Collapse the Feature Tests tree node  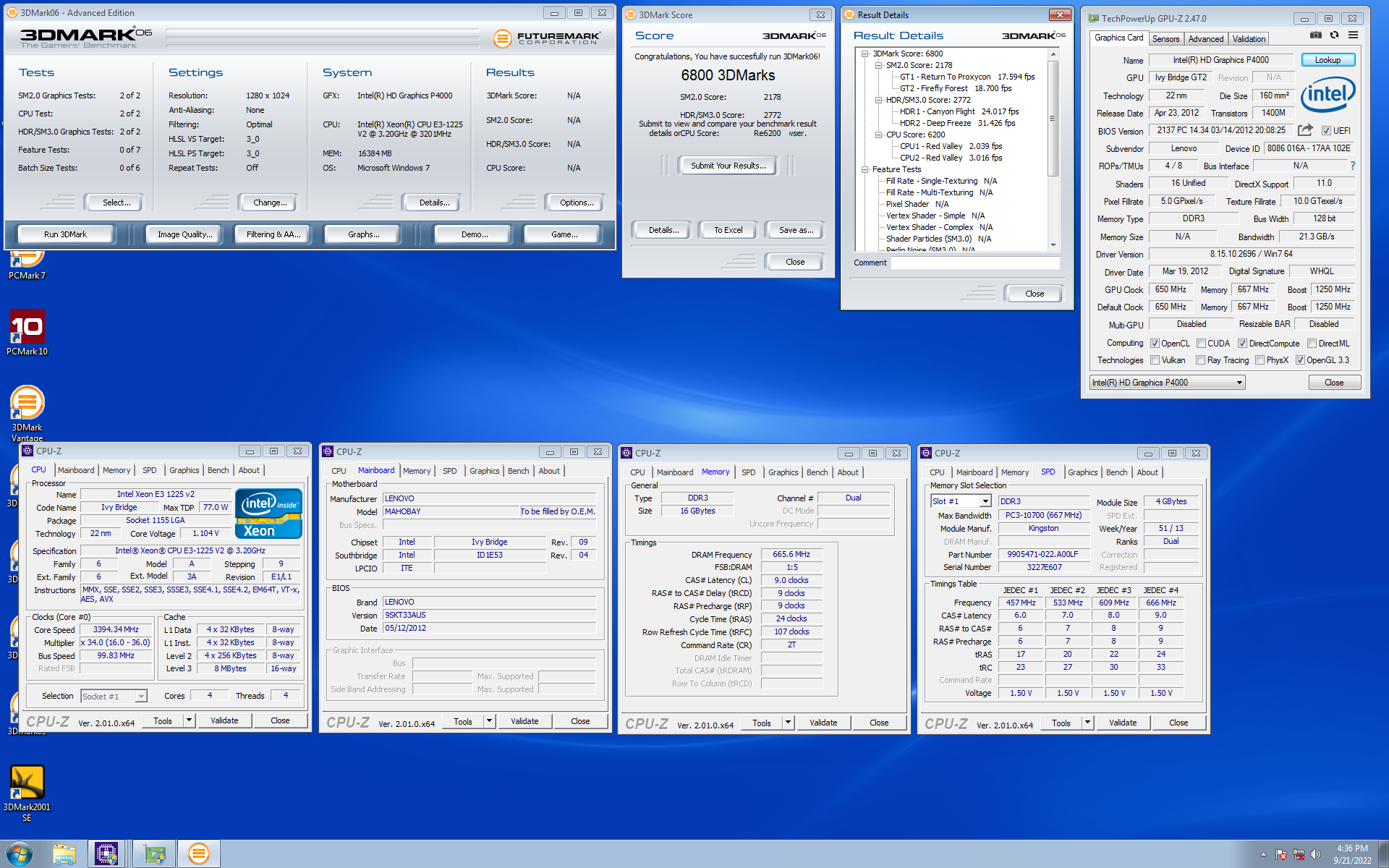865,169
